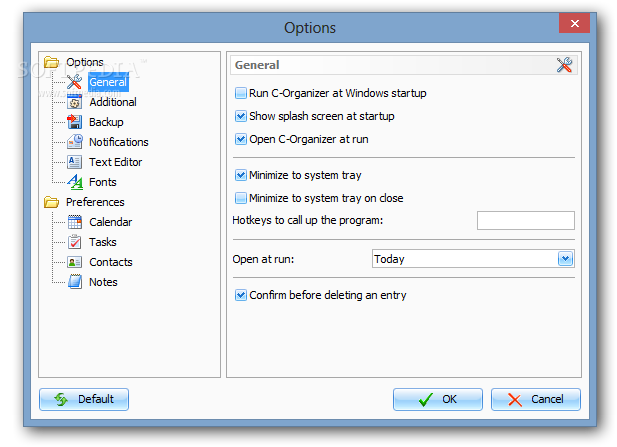Click the Preferences folder icon
Image resolution: width=617 pixels, height=447 pixels.
51,202
